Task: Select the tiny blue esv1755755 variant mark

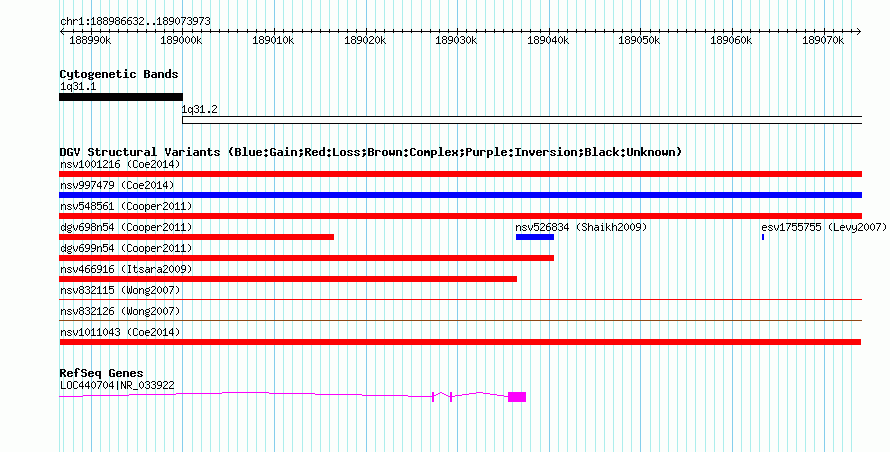Action: (763, 237)
